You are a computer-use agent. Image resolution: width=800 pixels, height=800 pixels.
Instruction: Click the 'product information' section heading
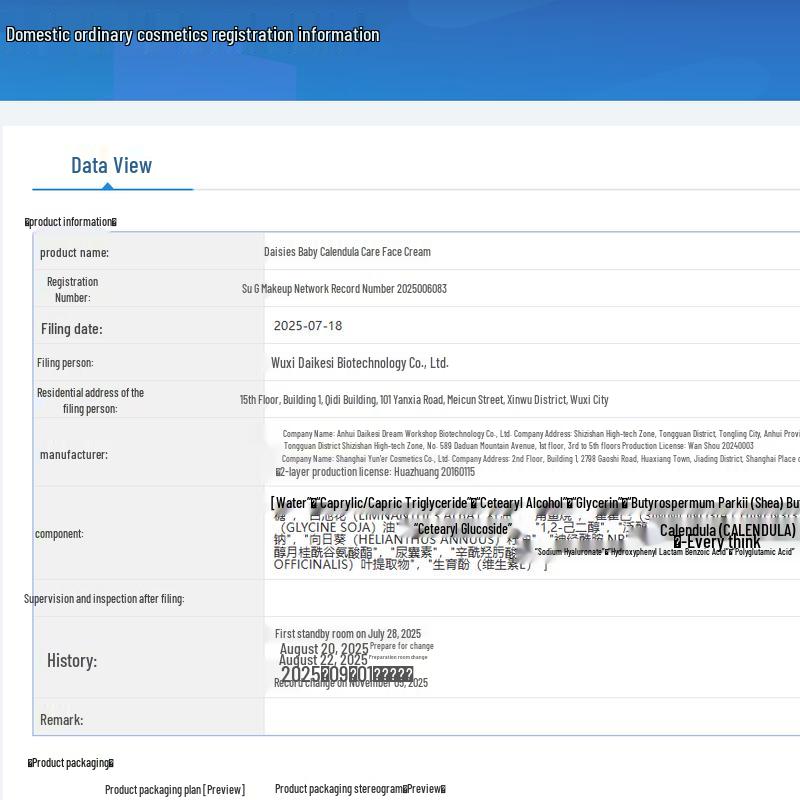click(71, 222)
